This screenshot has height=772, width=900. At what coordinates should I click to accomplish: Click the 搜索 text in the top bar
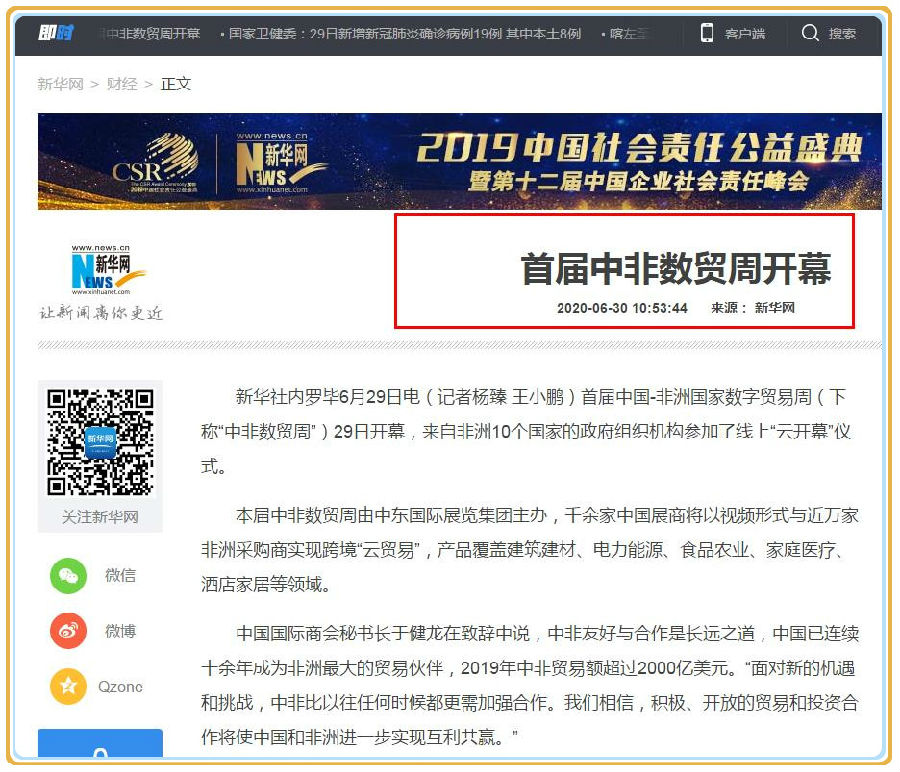(x=842, y=34)
